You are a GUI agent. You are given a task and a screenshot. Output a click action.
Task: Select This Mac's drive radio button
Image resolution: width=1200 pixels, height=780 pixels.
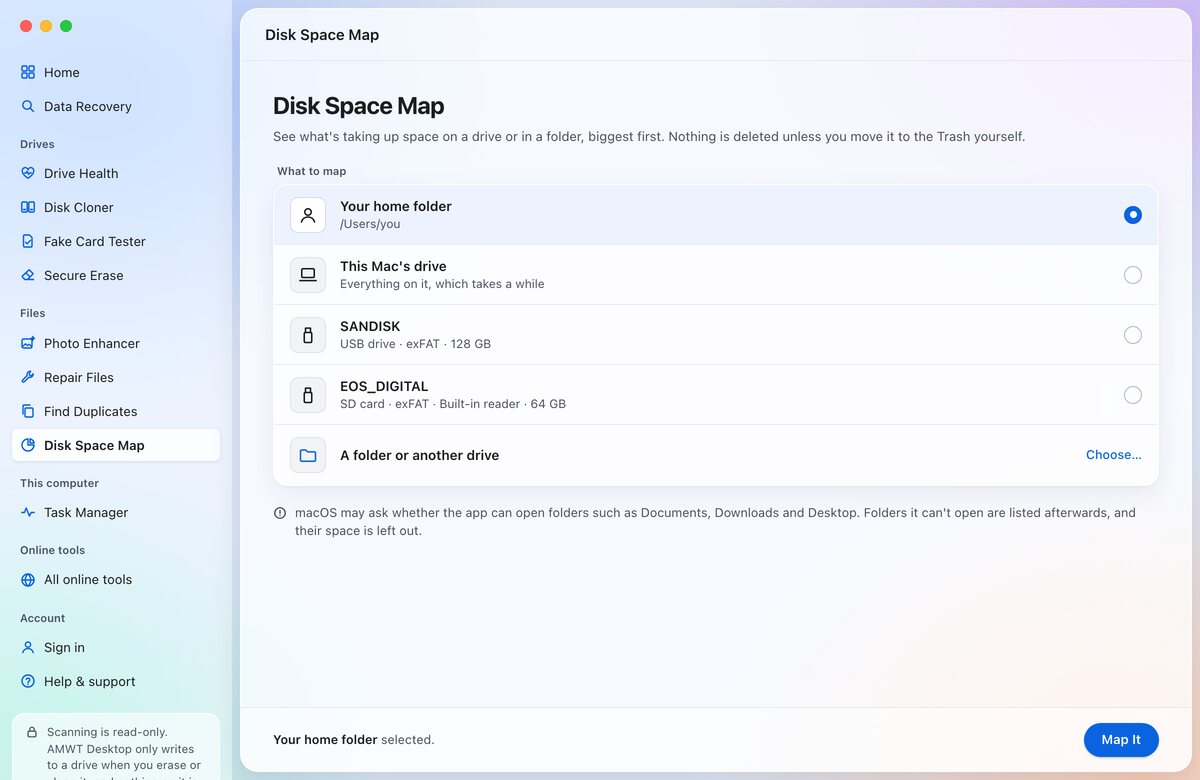(1132, 275)
